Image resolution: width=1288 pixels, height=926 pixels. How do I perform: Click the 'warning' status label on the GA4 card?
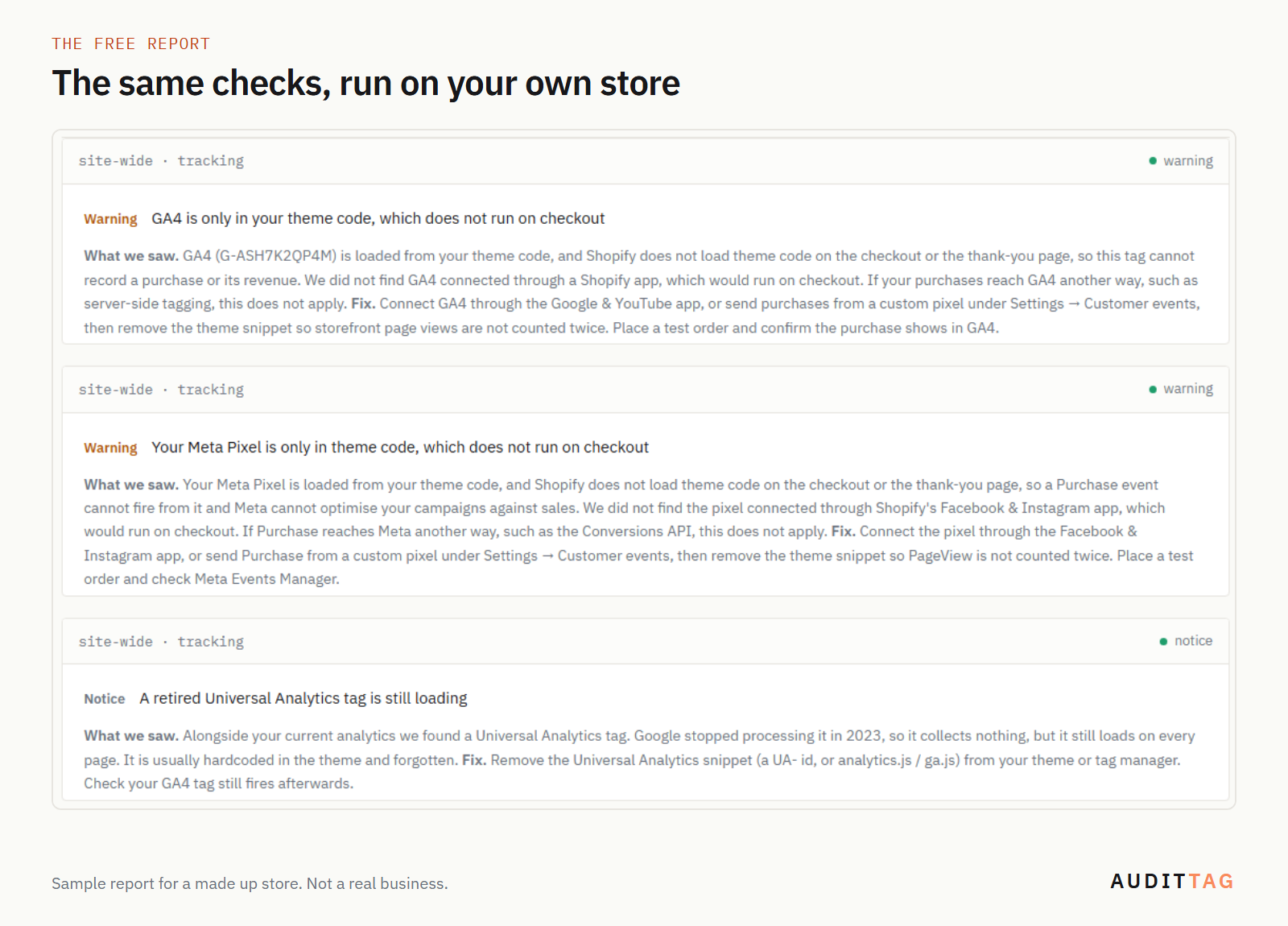(1187, 161)
